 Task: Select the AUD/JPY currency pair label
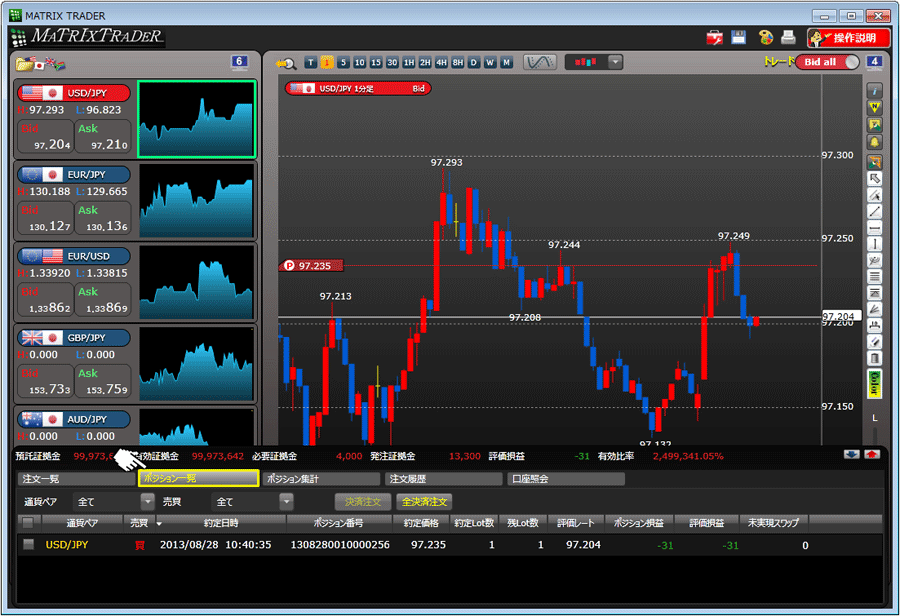tap(74, 419)
